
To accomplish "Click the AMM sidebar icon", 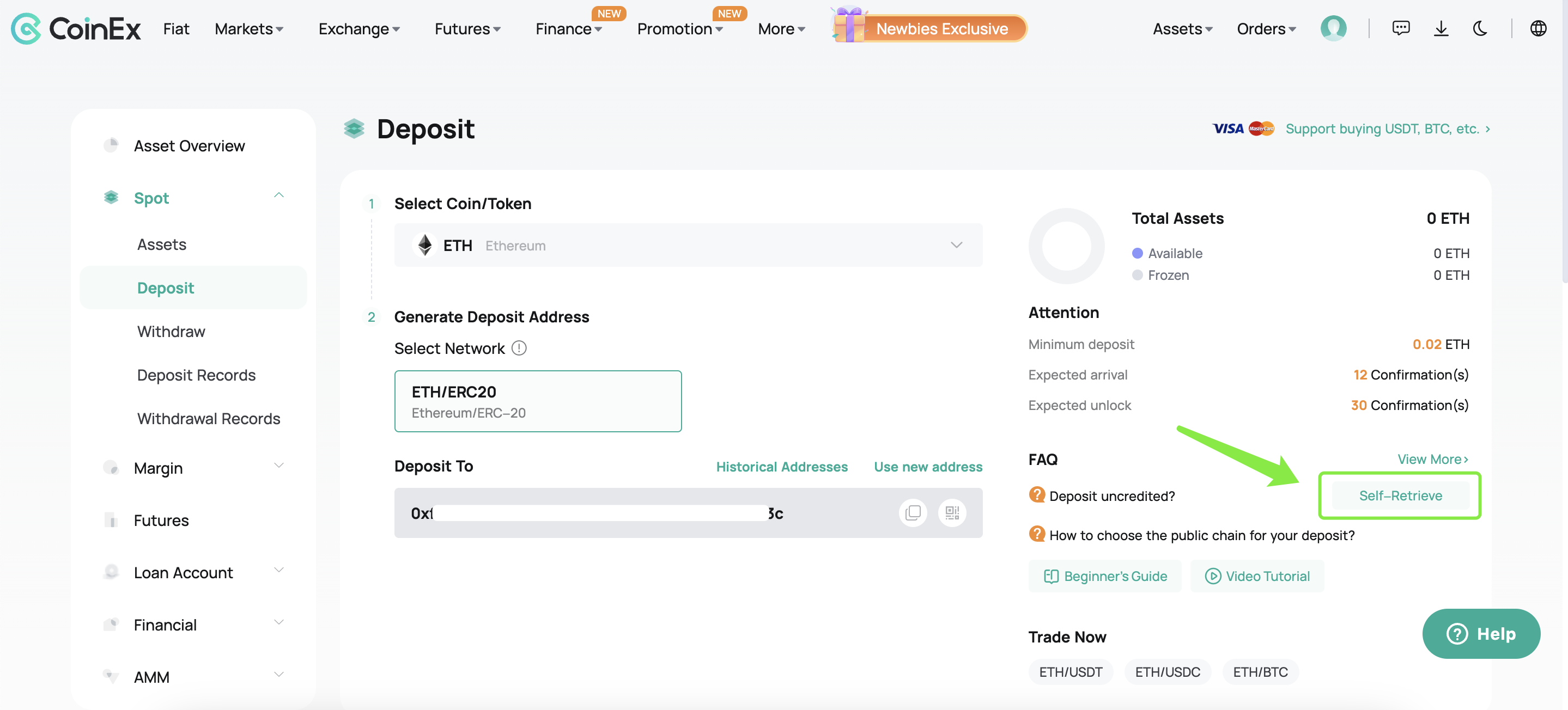I will click(x=111, y=676).
